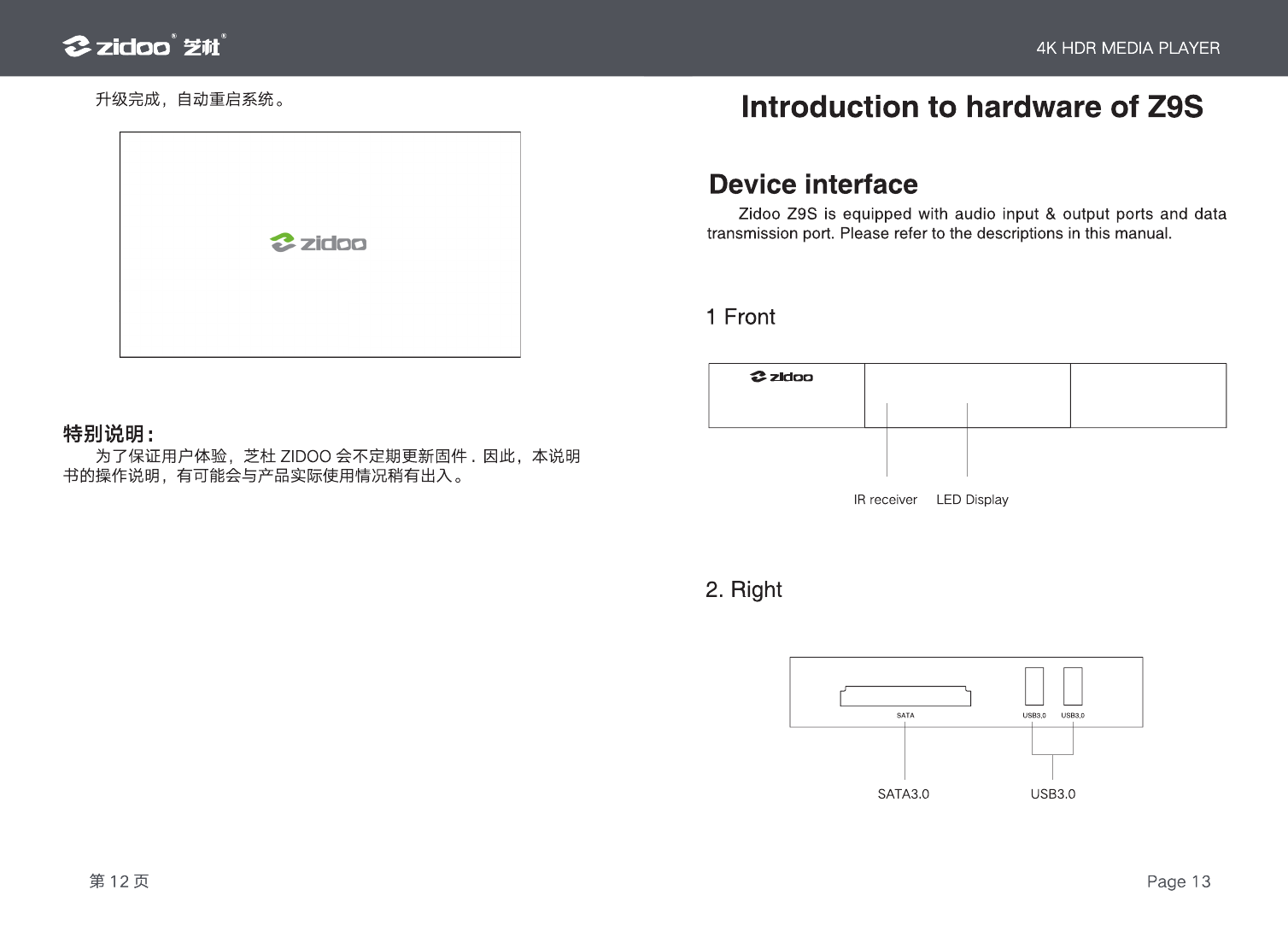The width and height of the screenshot is (1288, 925).
Task: Click the right USB port rectangle in the diagram
Action: [x=1073, y=686]
